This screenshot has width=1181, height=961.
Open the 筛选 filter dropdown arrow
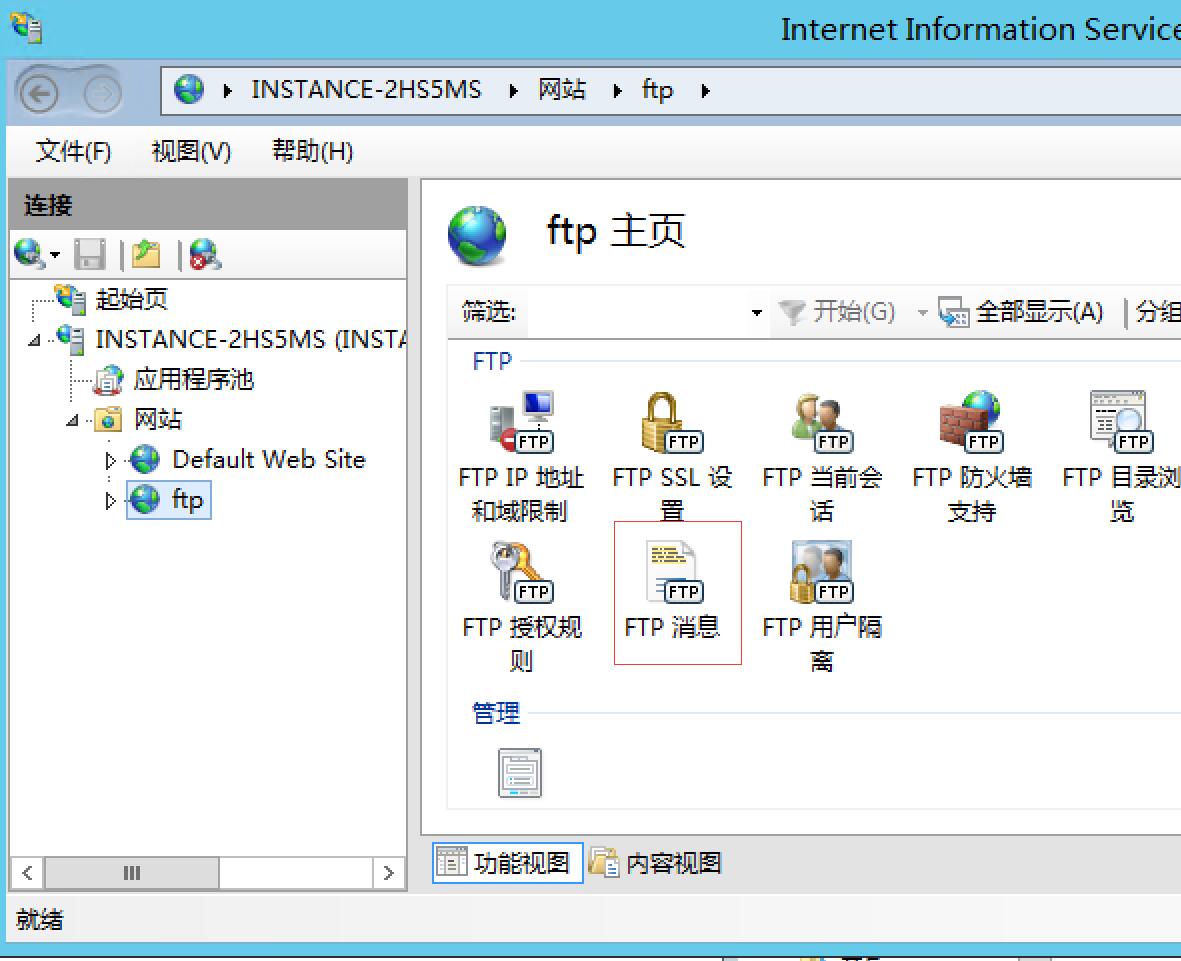[757, 313]
